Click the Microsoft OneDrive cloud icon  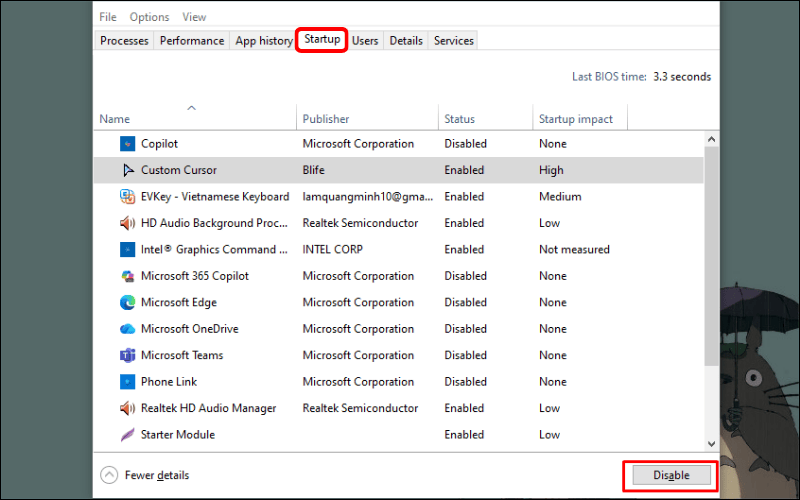point(127,329)
